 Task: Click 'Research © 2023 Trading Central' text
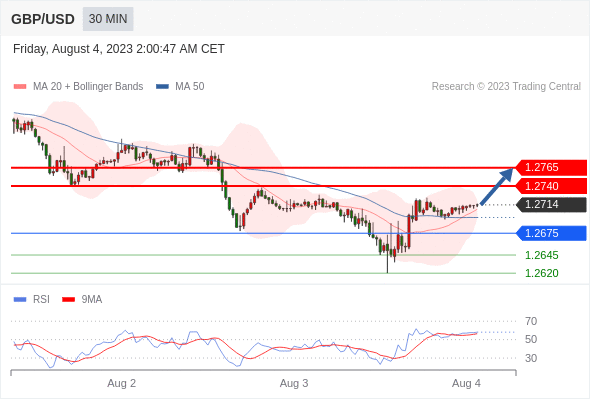tap(506, 87)
